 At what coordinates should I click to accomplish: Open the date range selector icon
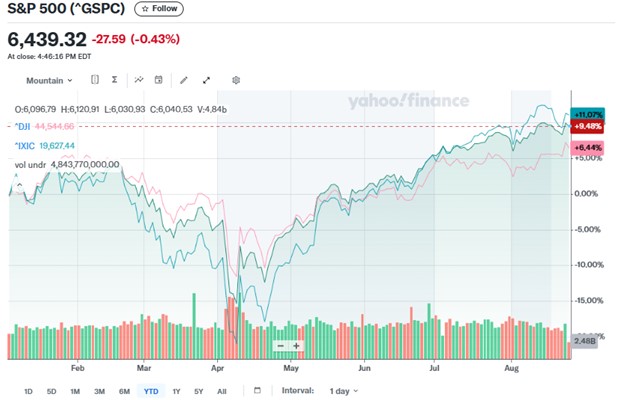[94, 80]
